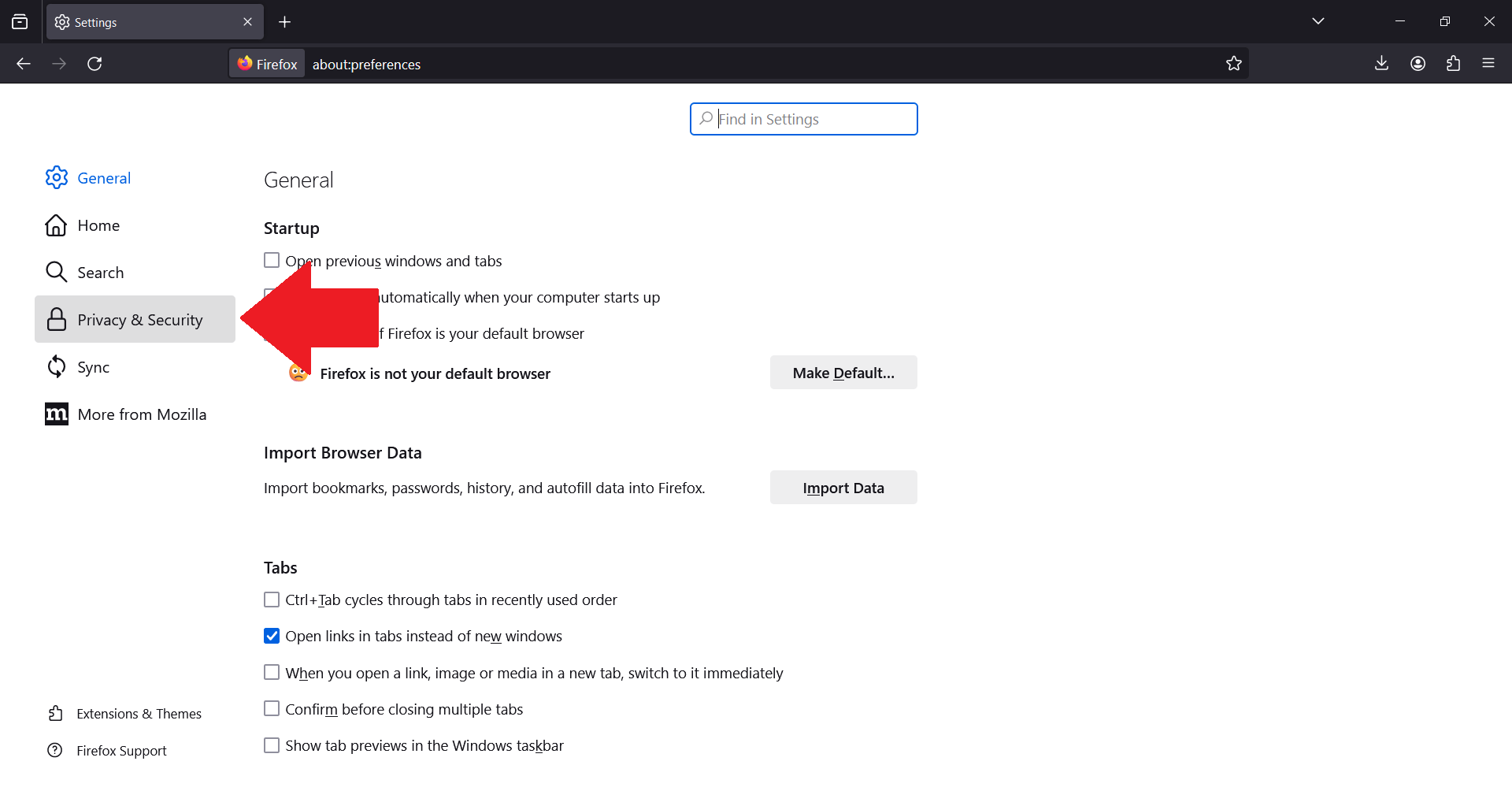Screen dimensions: 1512x802
Task: Enable Ctrl+Tab cycles through tabs option
Action: 272,600
